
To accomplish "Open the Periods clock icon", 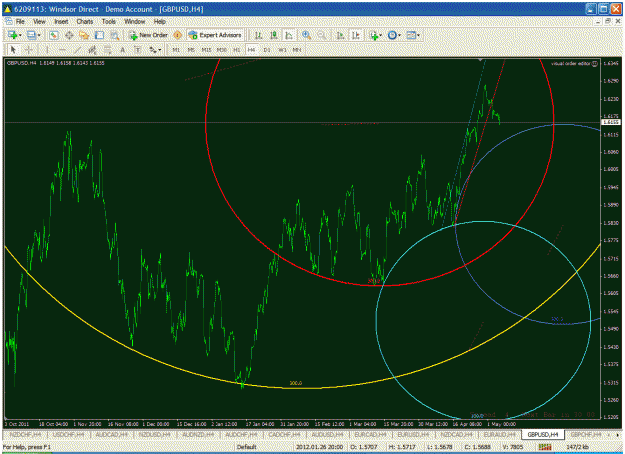I will click(x=392, y=35).
